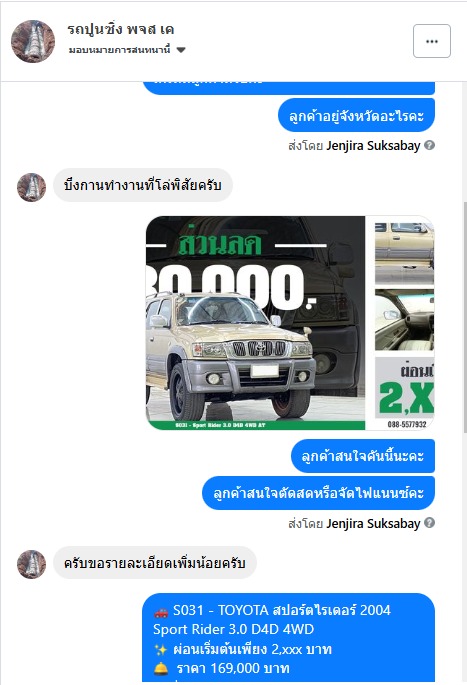Select the ลูกค้าสนใจตัดสดหรือจัดไฟแนนซ์คะ message bubble
This screenshot has height=685, width=467.
[318, 493]
